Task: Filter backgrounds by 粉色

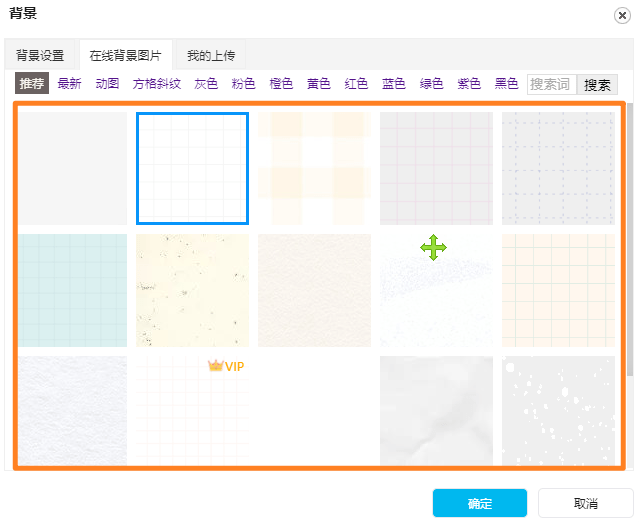Action: click(243, 84)
